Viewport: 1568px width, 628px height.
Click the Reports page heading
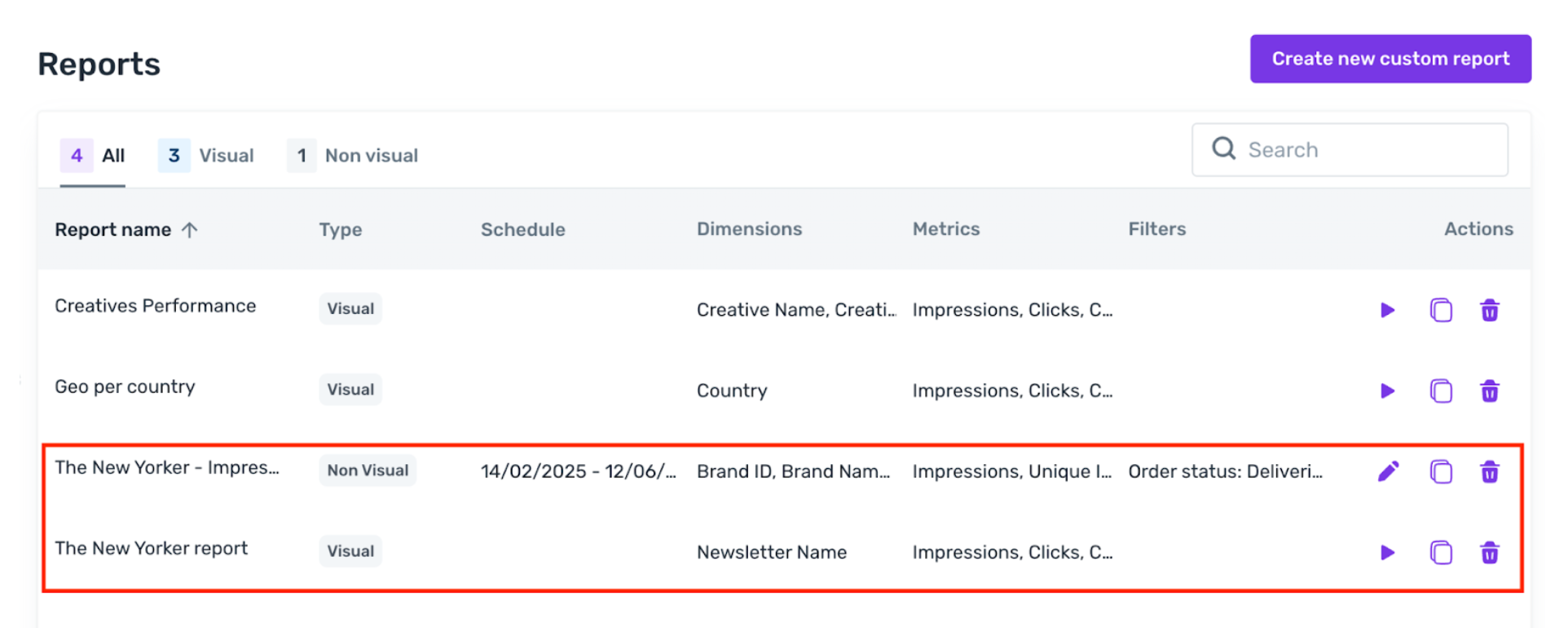click(99, 64)
